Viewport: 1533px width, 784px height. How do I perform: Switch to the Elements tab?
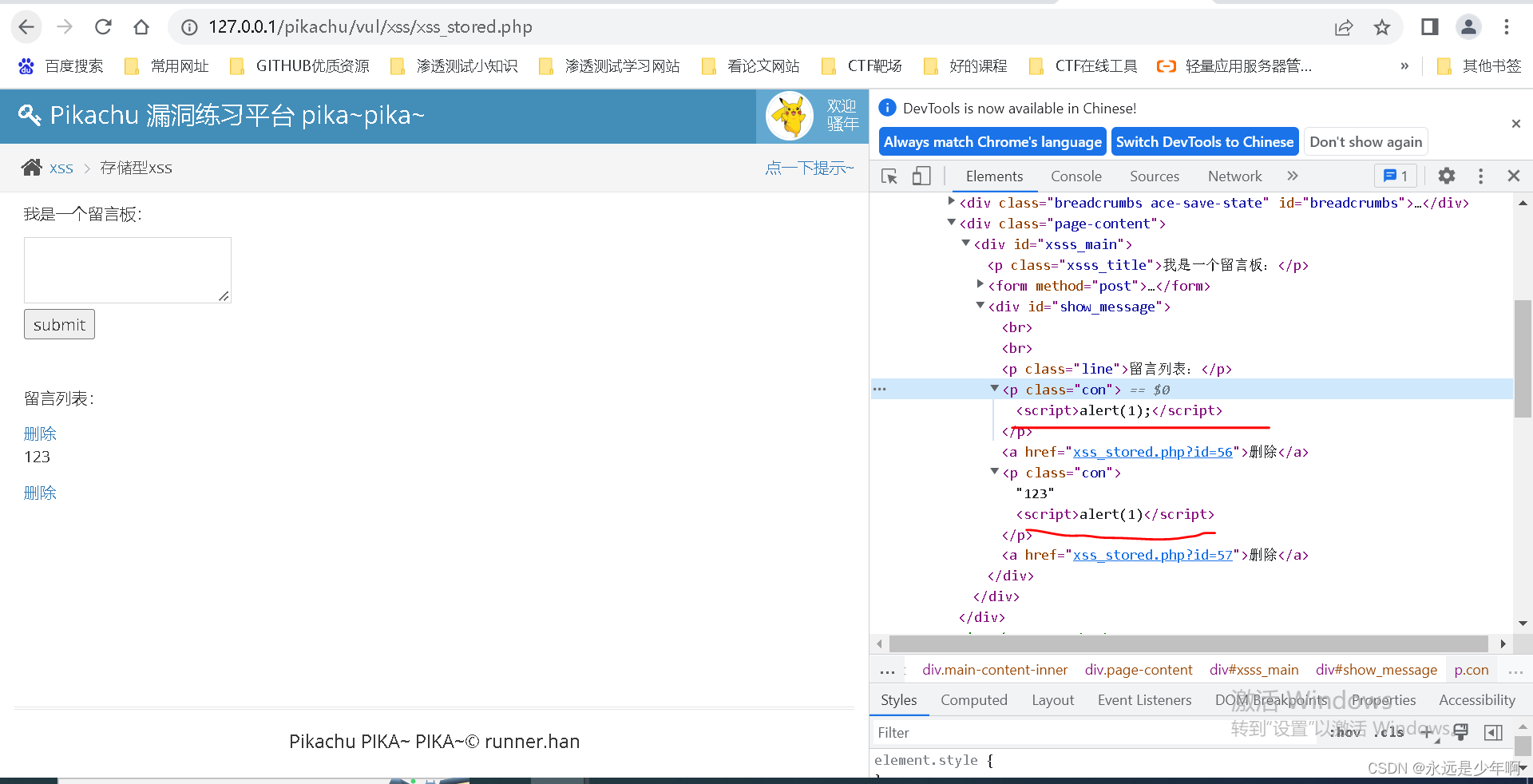point(994,176)
